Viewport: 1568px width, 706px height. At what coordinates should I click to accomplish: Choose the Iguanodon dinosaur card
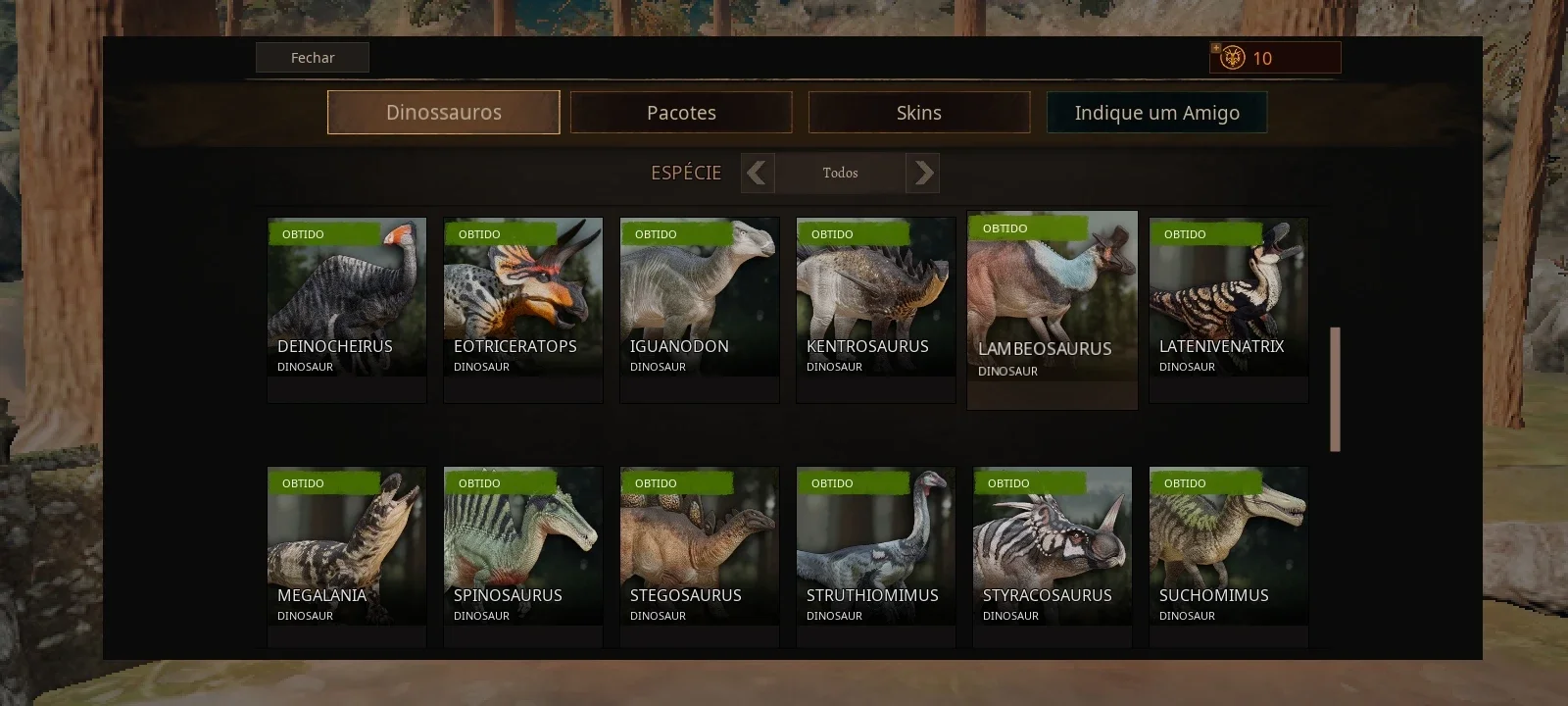pos(700,310)
